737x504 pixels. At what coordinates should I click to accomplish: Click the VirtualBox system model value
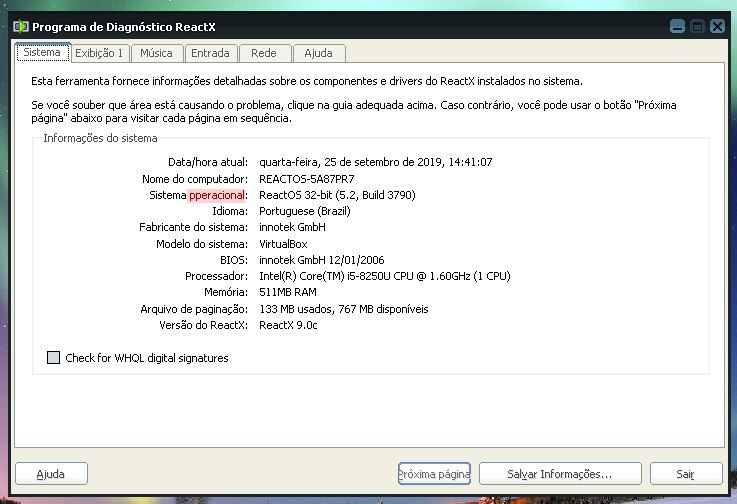coord(283,244)
